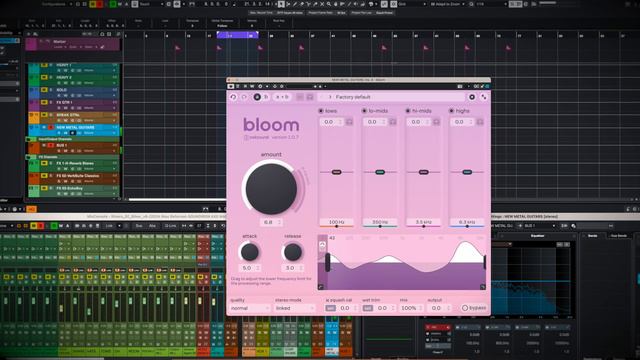
Task: Click the 350 Hz crossover frequency field
Action: [380, 222]
